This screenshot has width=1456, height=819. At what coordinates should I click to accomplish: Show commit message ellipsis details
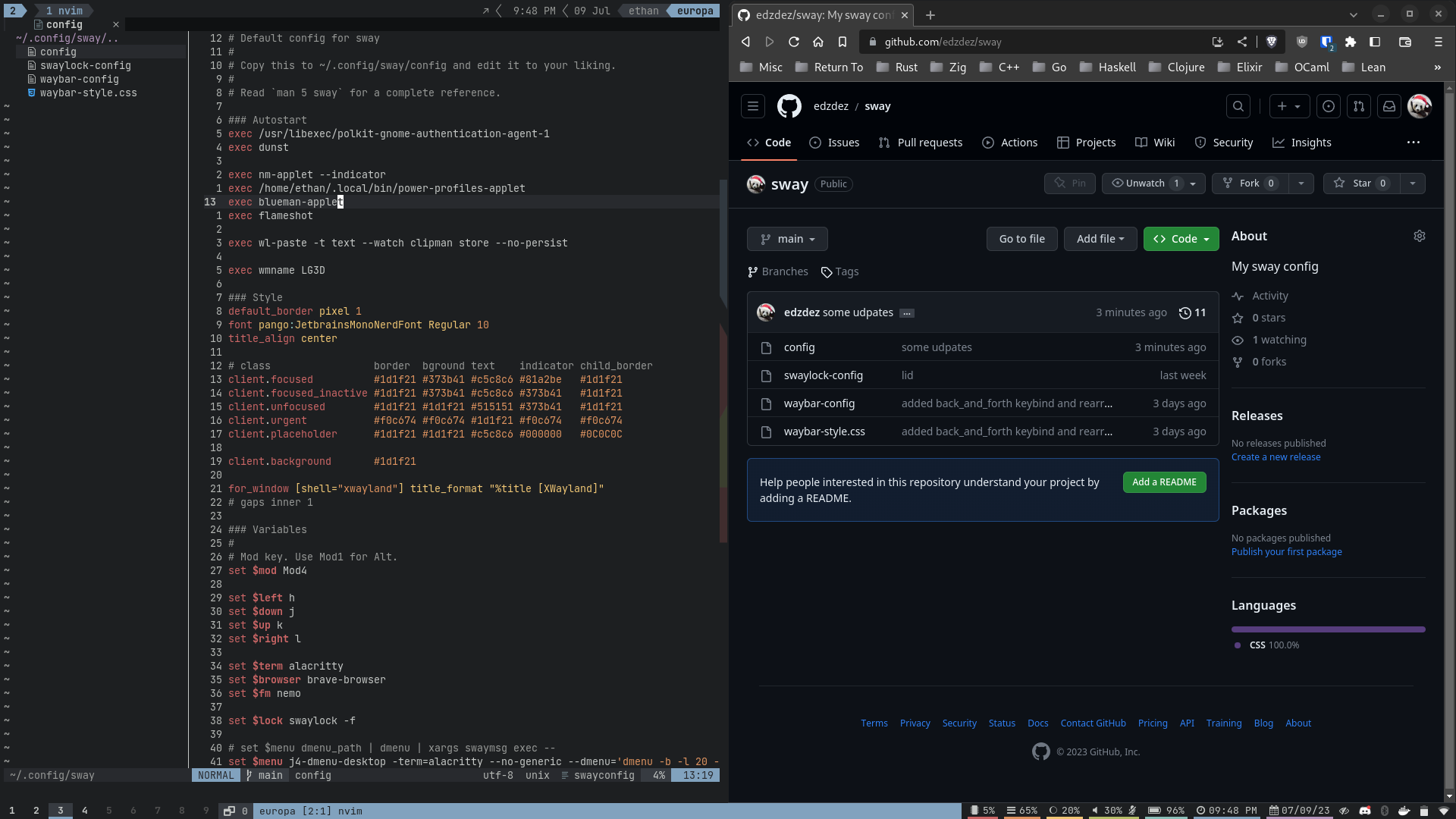coord(907,313)
